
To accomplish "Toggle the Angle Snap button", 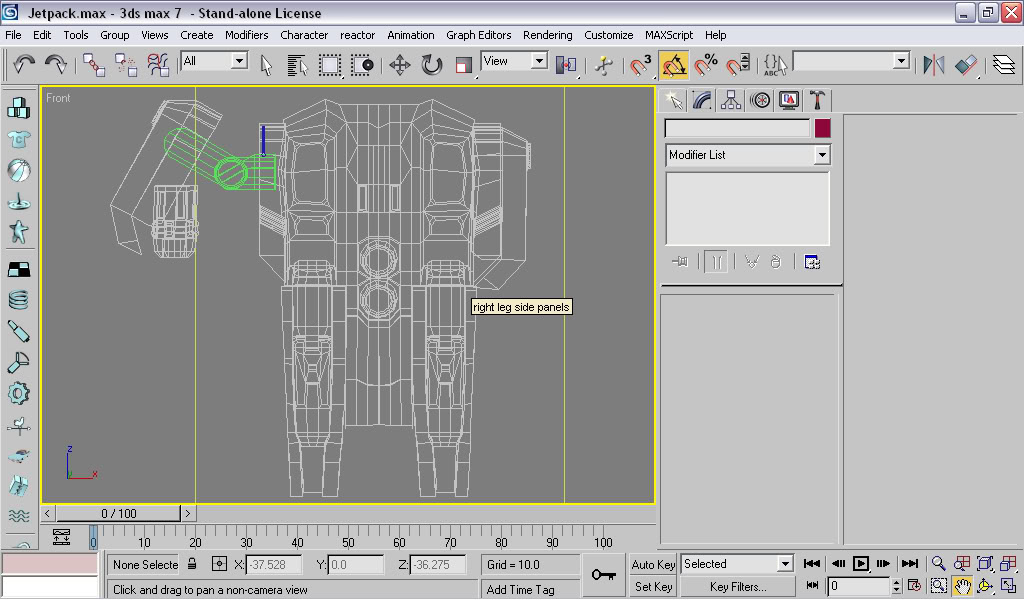I will pyautogui.click(x=673, y=65).
